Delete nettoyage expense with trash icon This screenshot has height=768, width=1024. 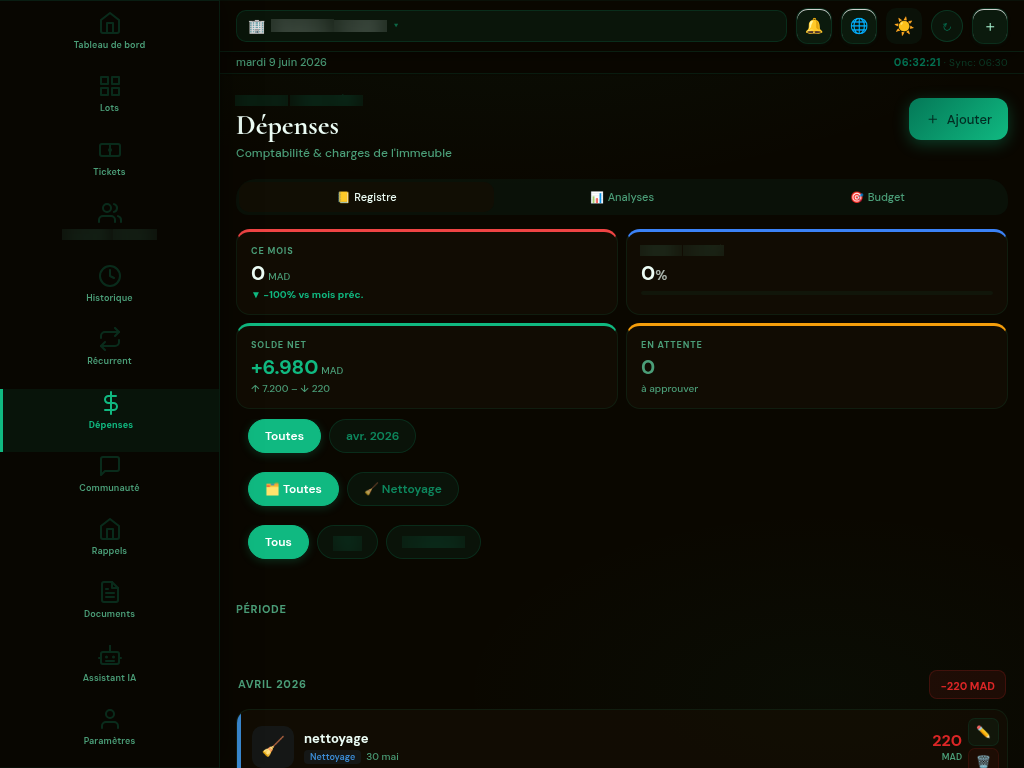(983, 760)
